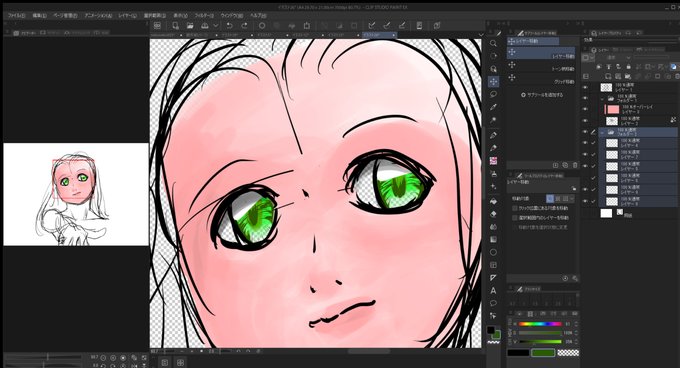The width and height of the screenshot is (680, 368).
Task: Hide the layer directly above paper layer
Action: pyautogui.click(x=585, y=201)
